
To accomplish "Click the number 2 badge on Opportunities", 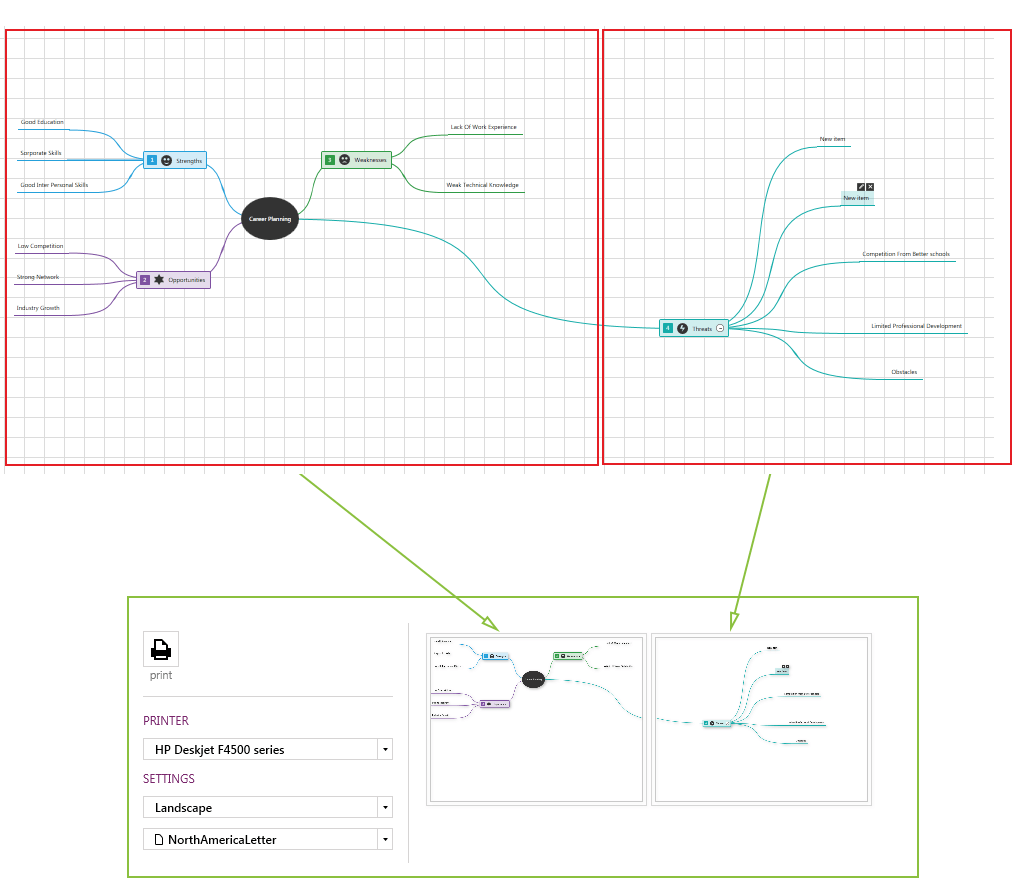I will click(x=143, y=279).
